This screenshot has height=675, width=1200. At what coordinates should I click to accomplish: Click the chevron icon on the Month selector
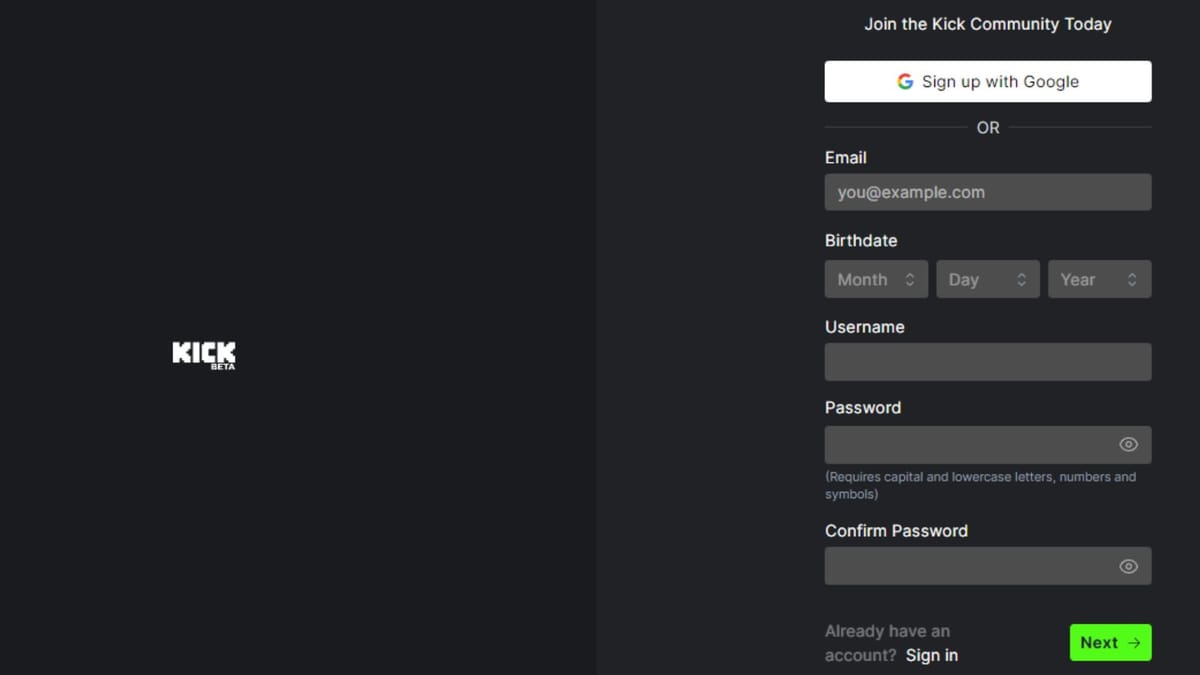click(x=911, y=279)
